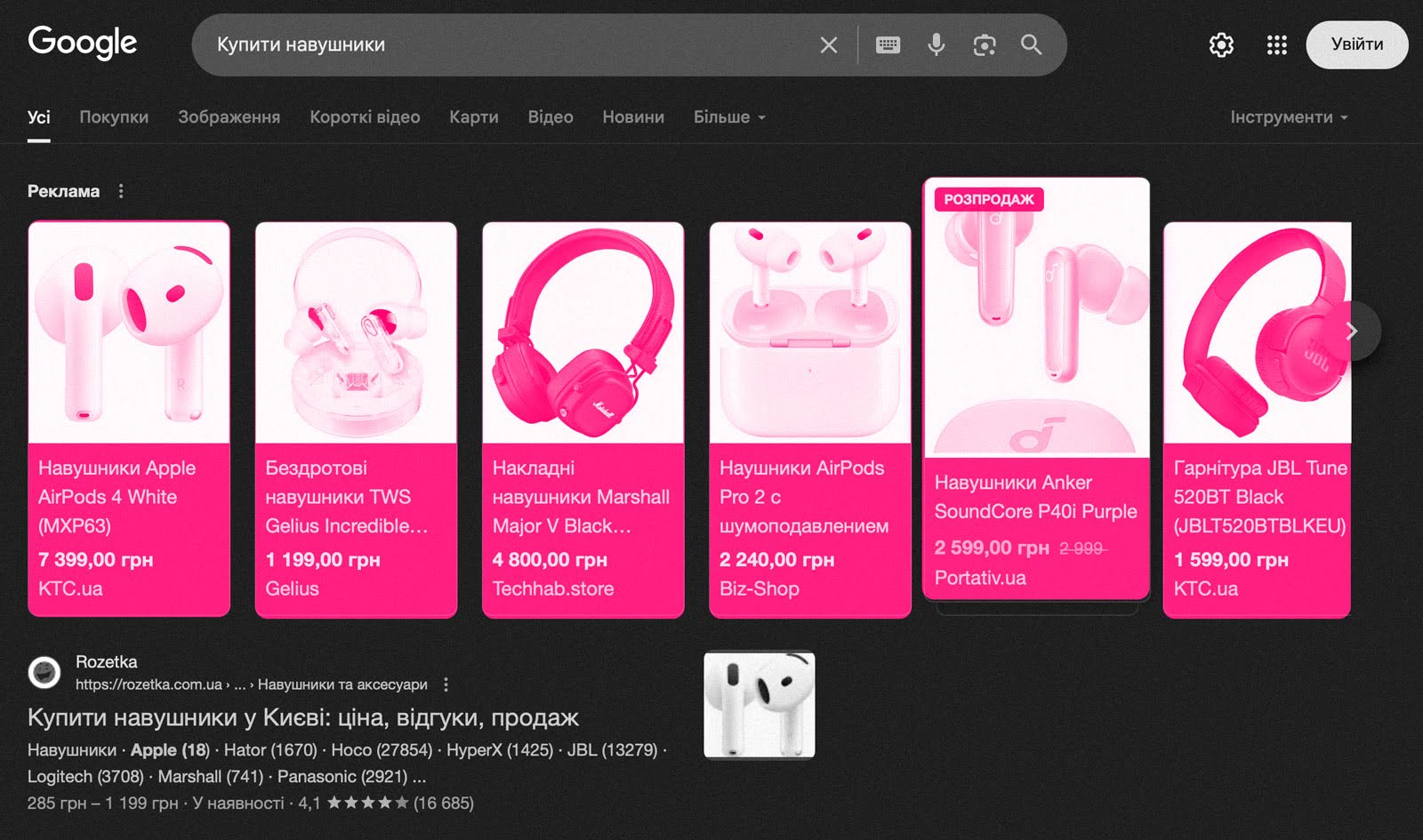Click the rozetka.com.ua breadcrumb URL
The height and width of the screenshot is (840, 1423).
click(x=252, y=684)
